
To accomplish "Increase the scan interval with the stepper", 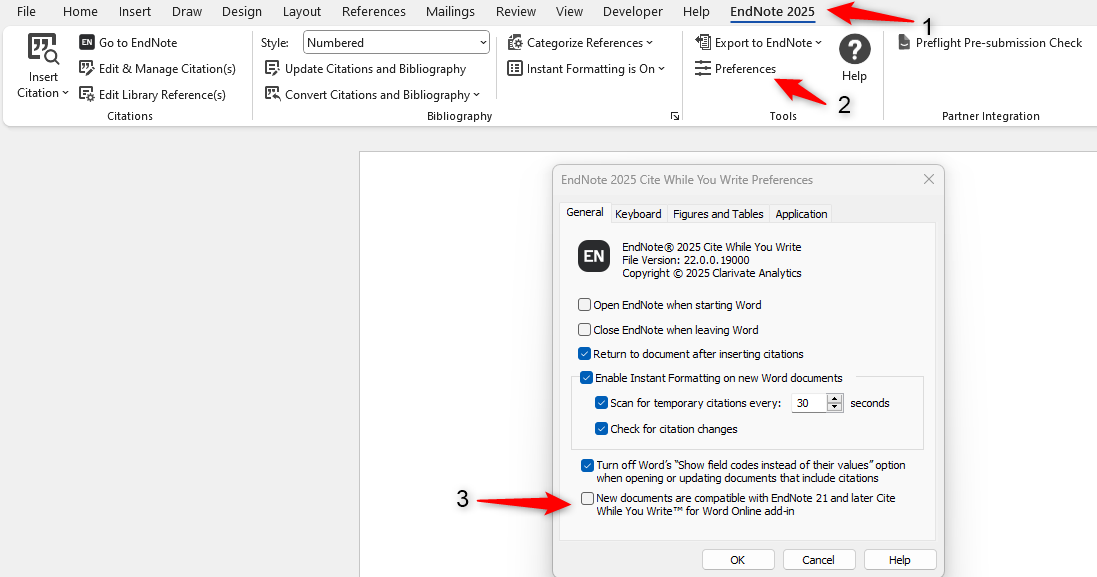I will coord(833,398).
